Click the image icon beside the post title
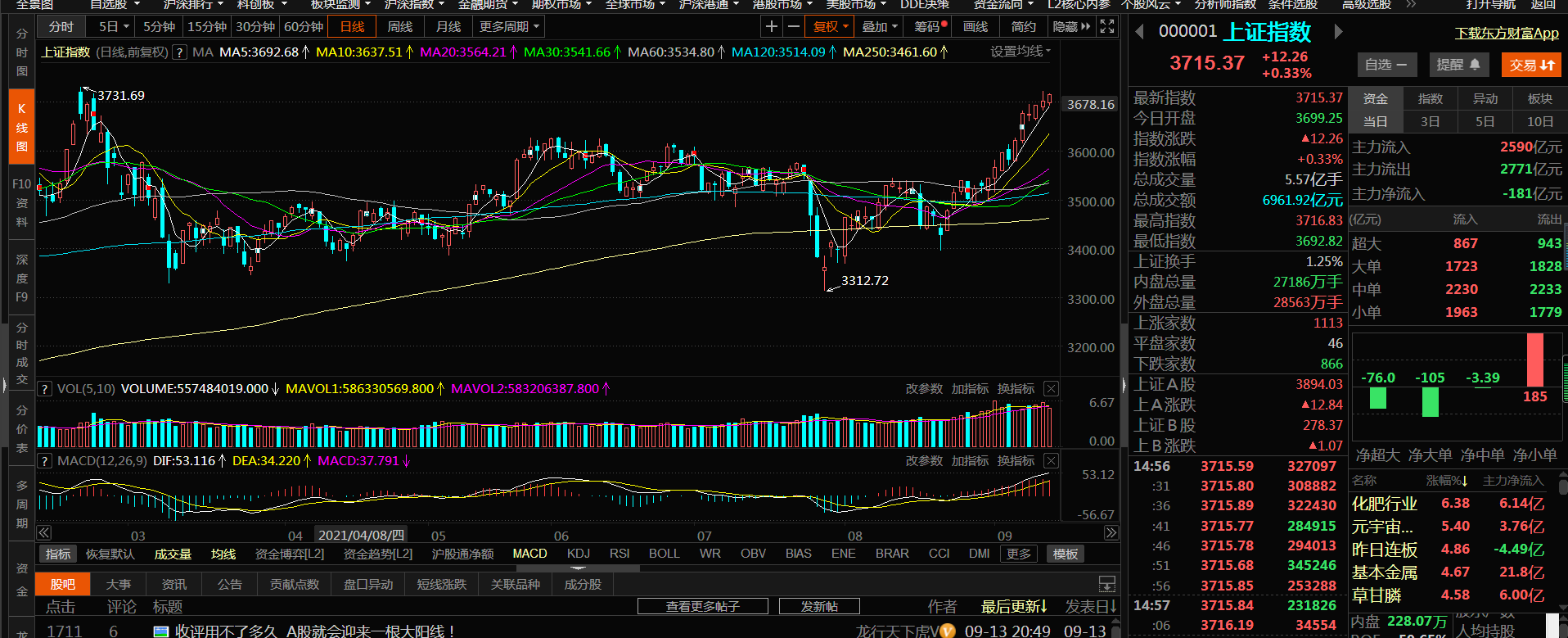The width and height of the screenshot is (1568, 638). tap(161, 631)
